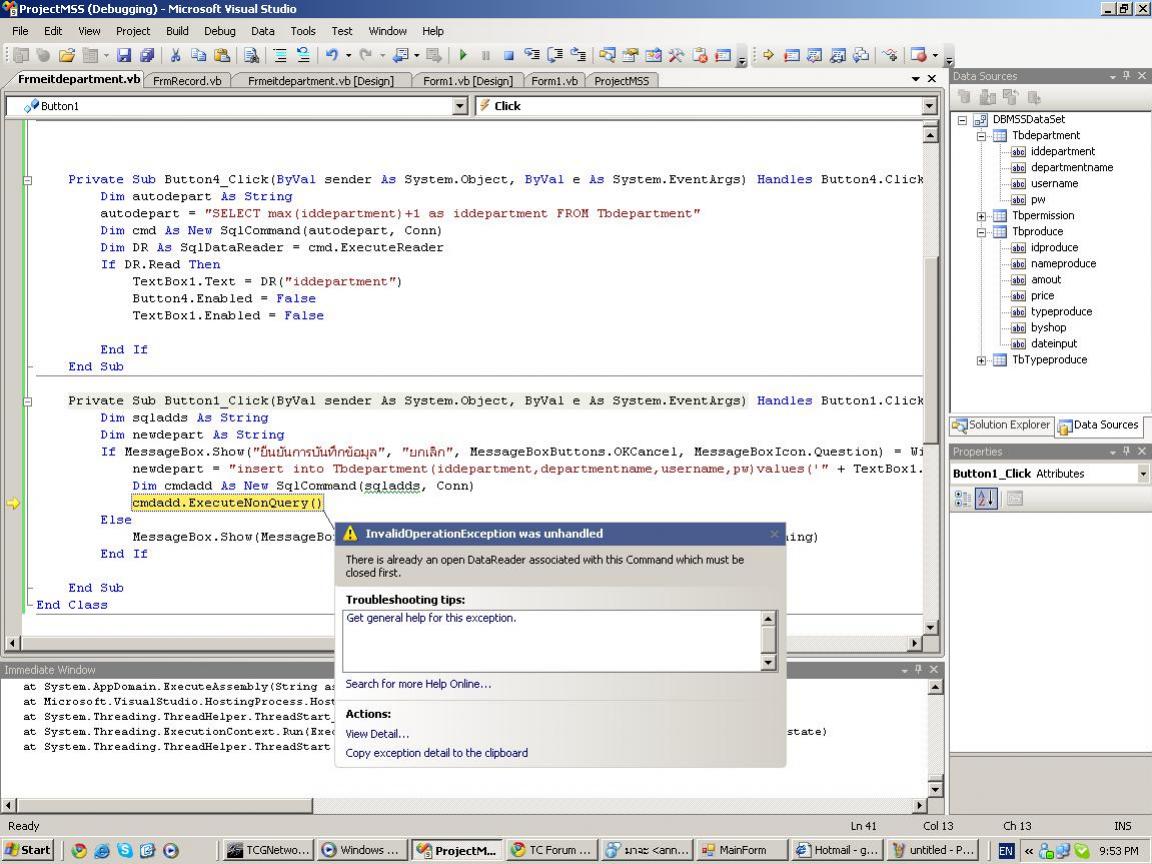
Task: Click the Open File folder toolbar icon
Action: [67, 55]
